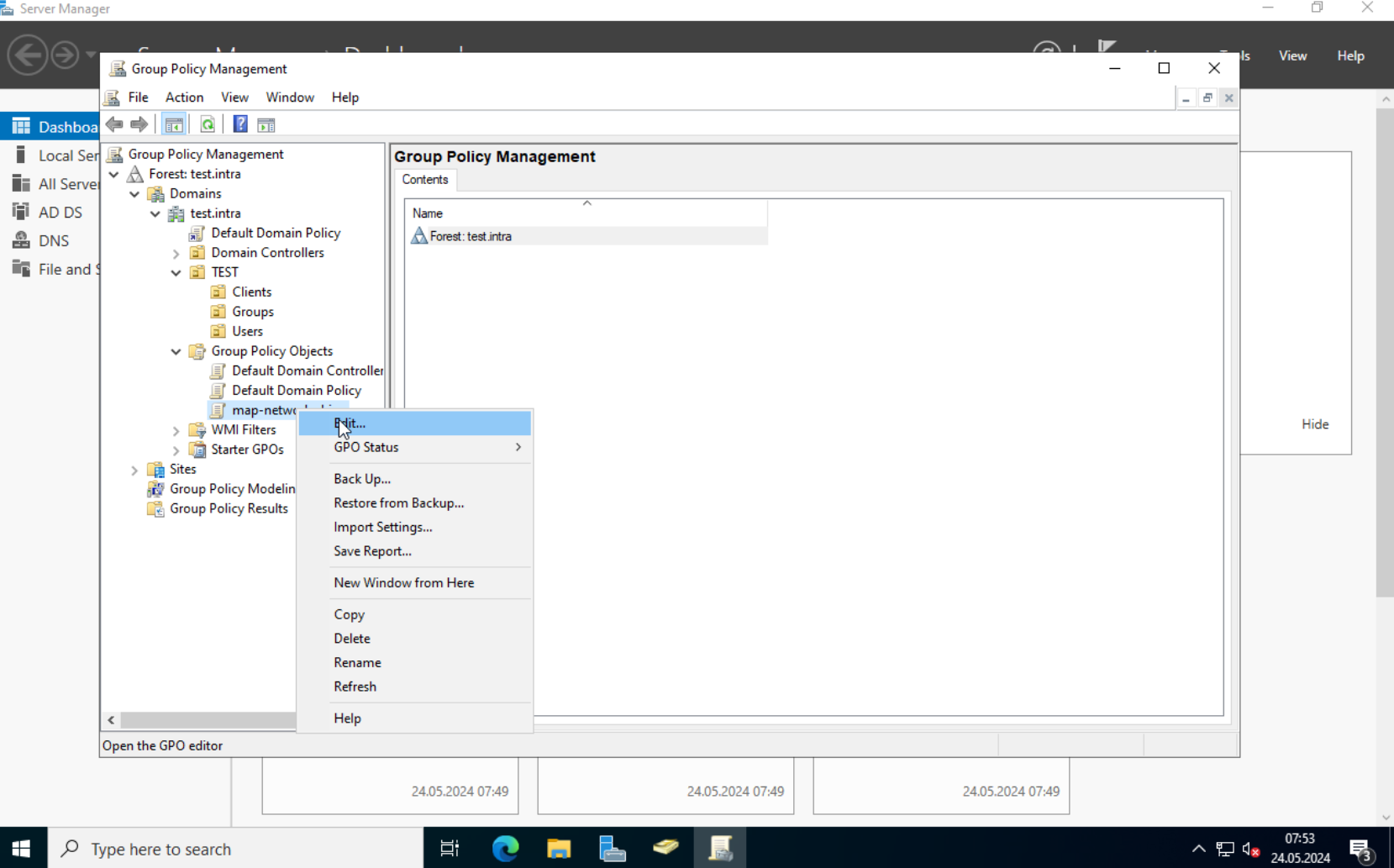
Task: Click the Forward arrow in GPM toolbar
Action: point(139,124)
